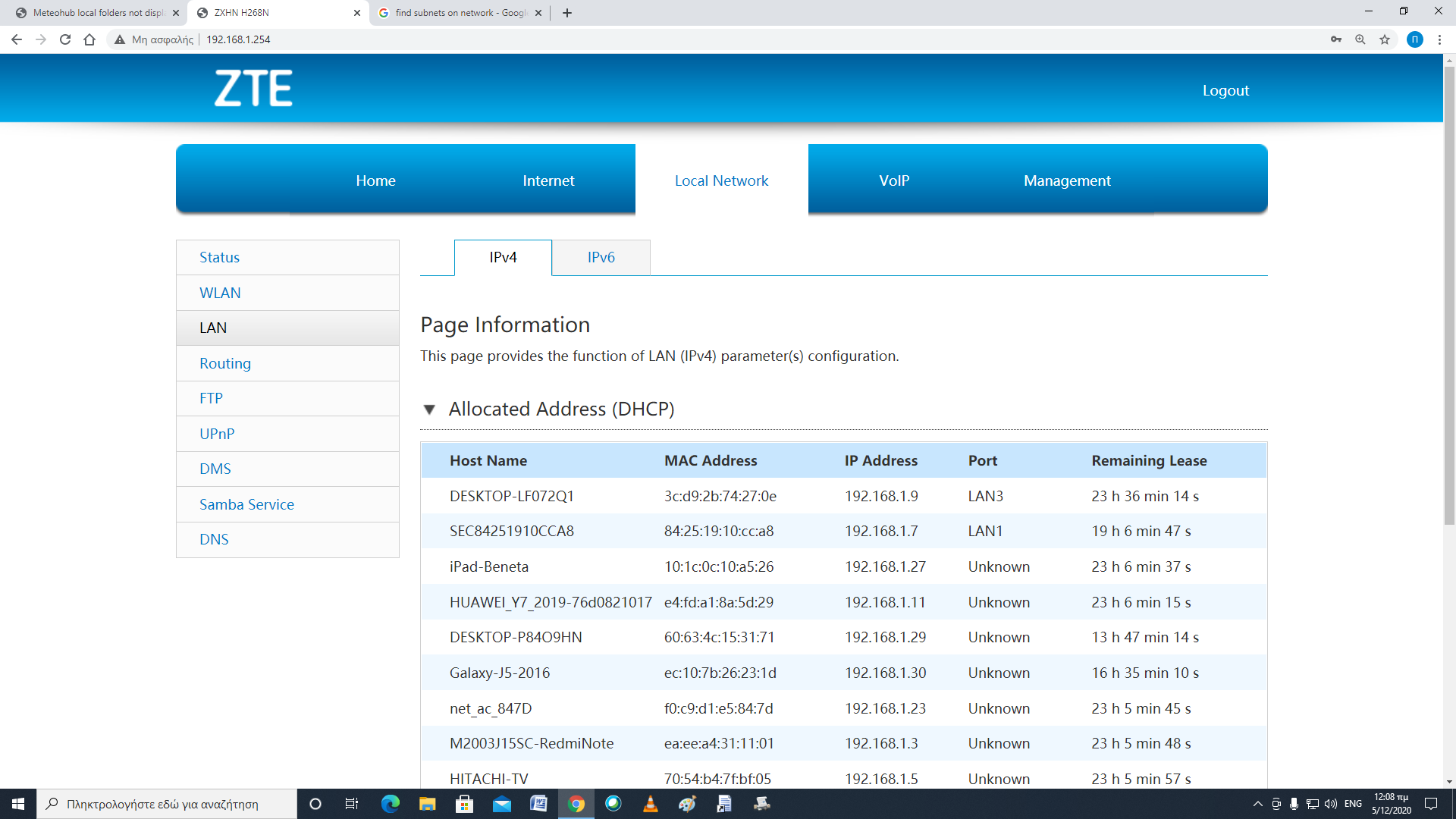Collapse the Allocated Address (DHCP) section
This screenshot has height=819, width=1456.
click(x=429, y=409)
